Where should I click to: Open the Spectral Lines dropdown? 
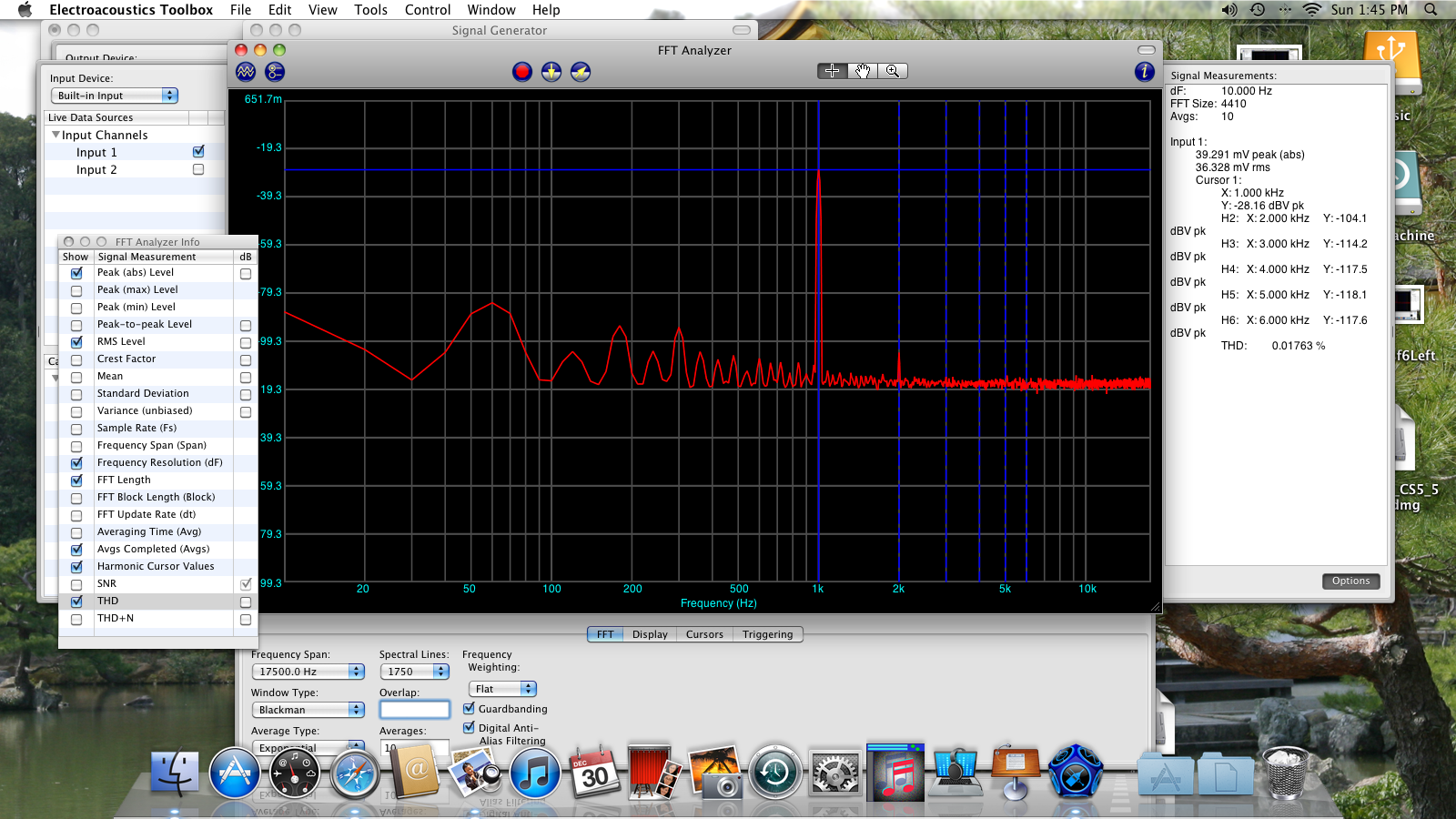[415, 672]
